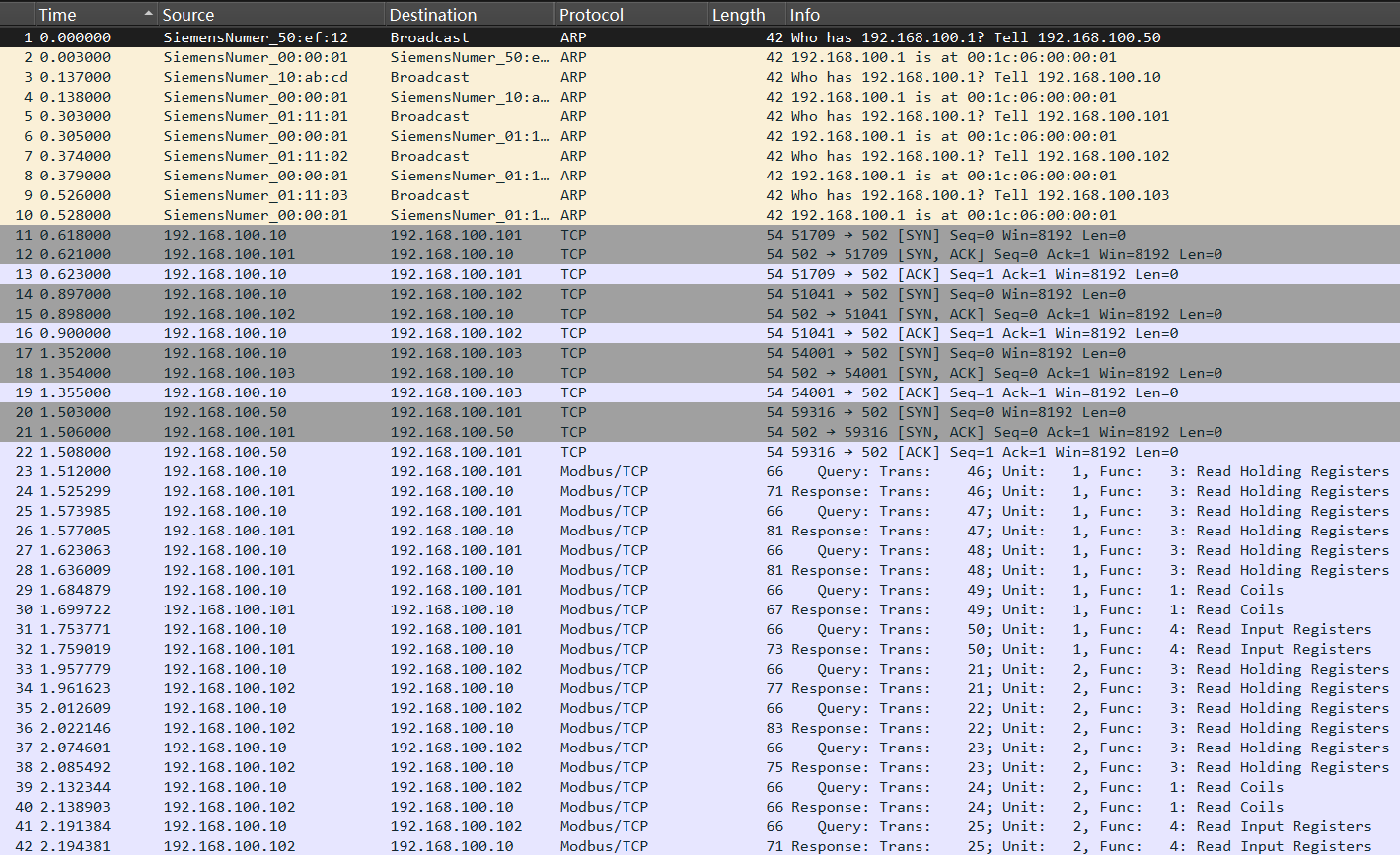Select packet 2 ARP reply row

[691, 57]
